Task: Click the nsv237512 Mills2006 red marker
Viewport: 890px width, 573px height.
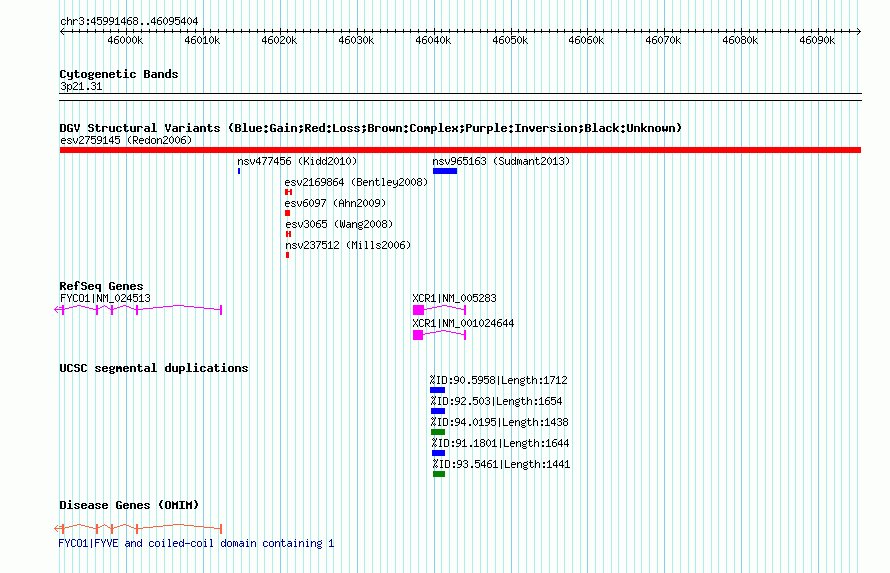Action: coord(288,255)
